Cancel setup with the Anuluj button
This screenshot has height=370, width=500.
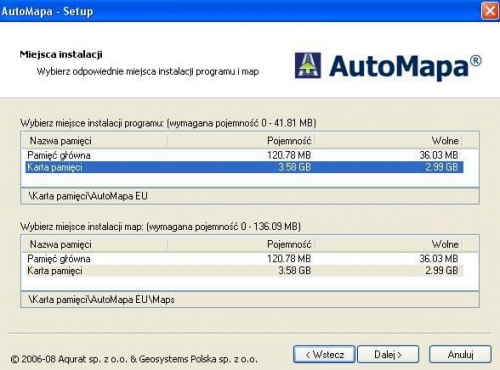pos(460,354)
